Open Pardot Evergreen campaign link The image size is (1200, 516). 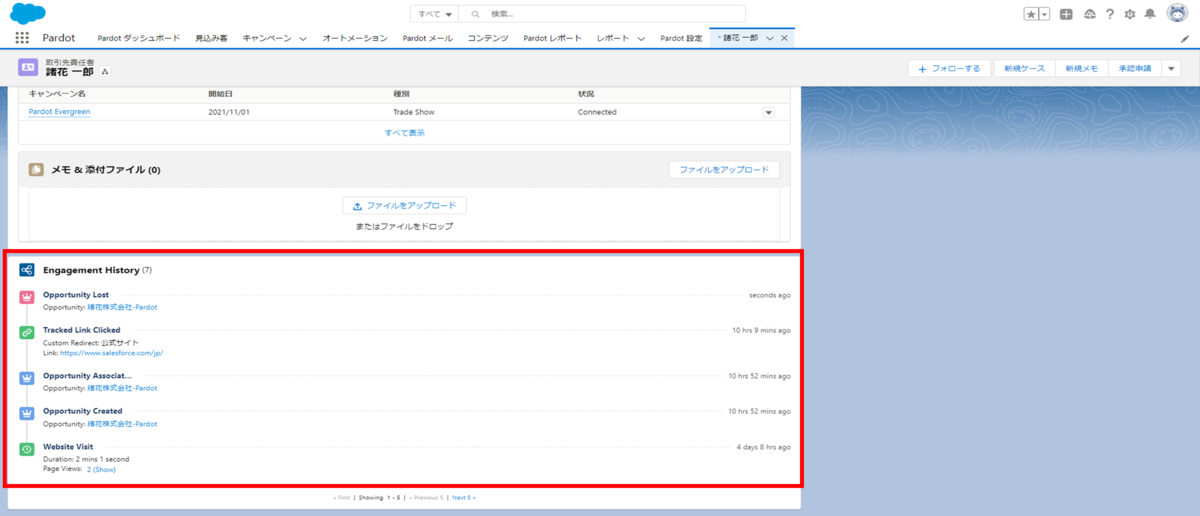[59, 112]
